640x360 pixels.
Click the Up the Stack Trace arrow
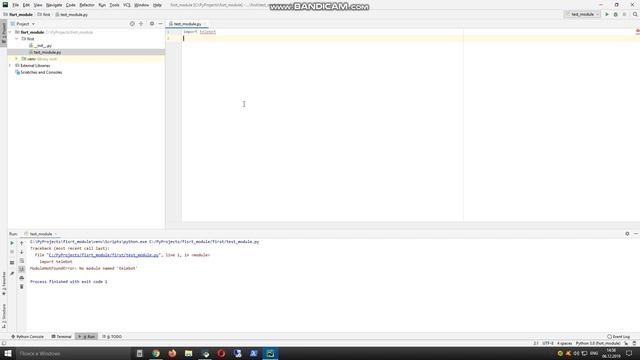click(22, 243)
